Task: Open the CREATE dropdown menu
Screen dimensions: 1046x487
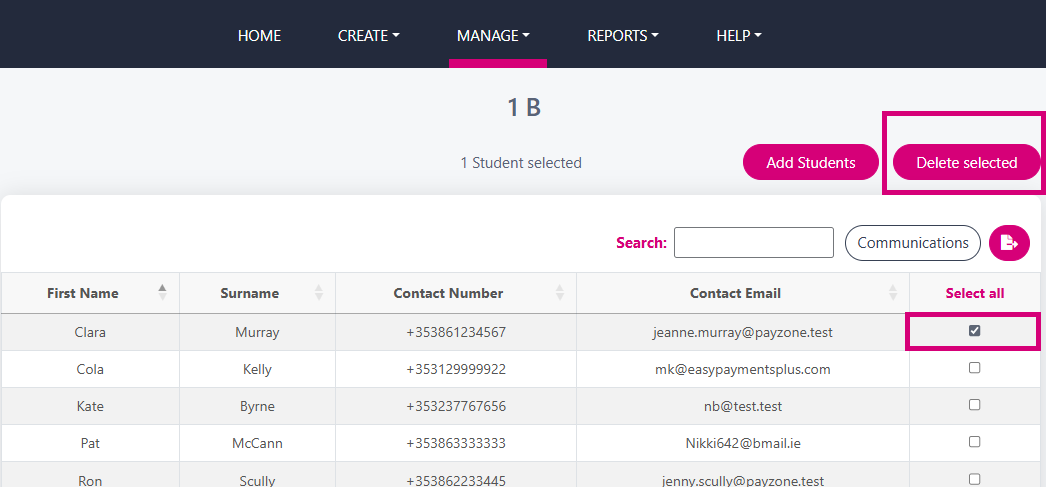Action: (x=368, y=35)
